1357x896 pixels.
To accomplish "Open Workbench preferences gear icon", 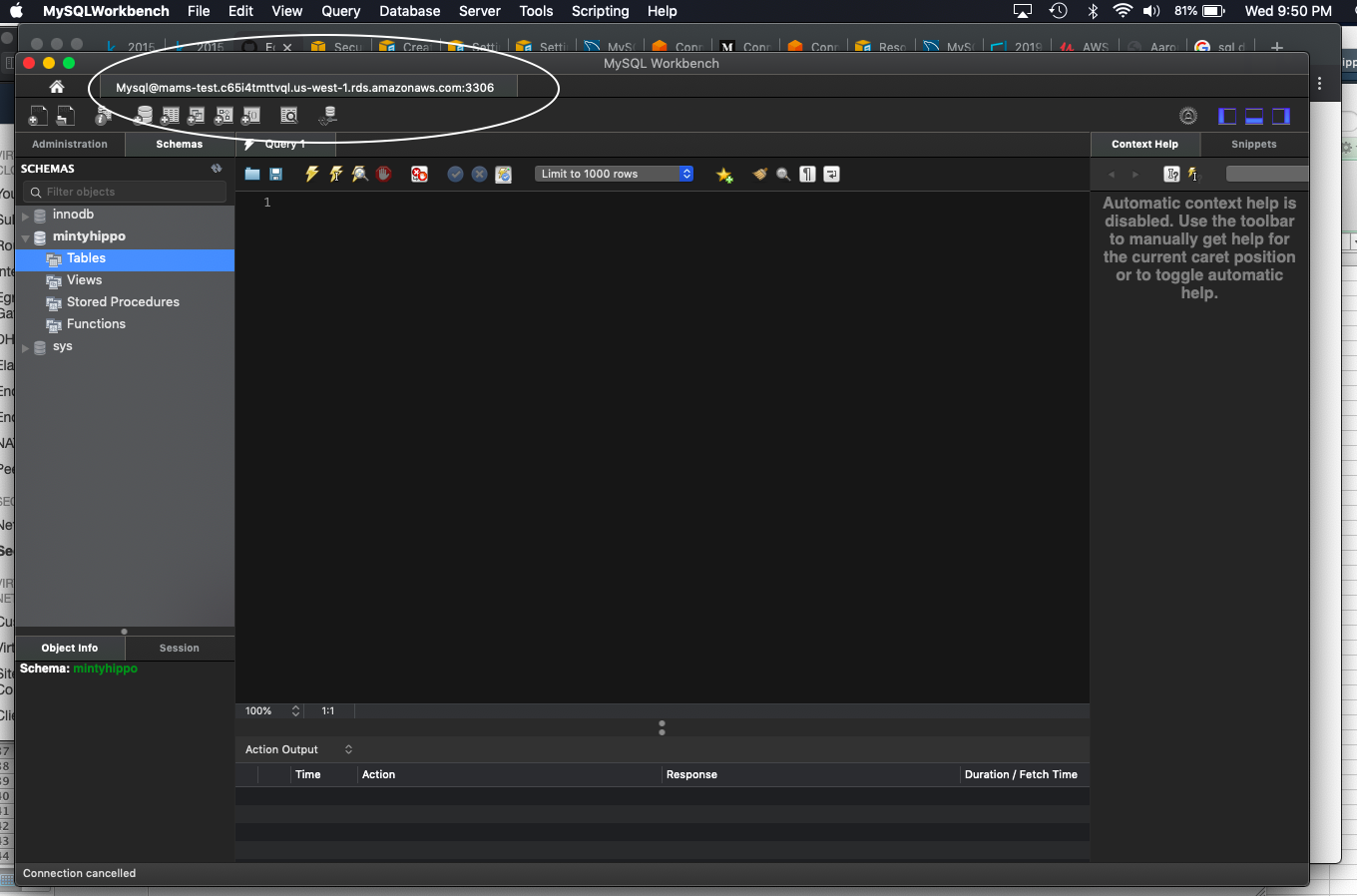I will 1188,116.
